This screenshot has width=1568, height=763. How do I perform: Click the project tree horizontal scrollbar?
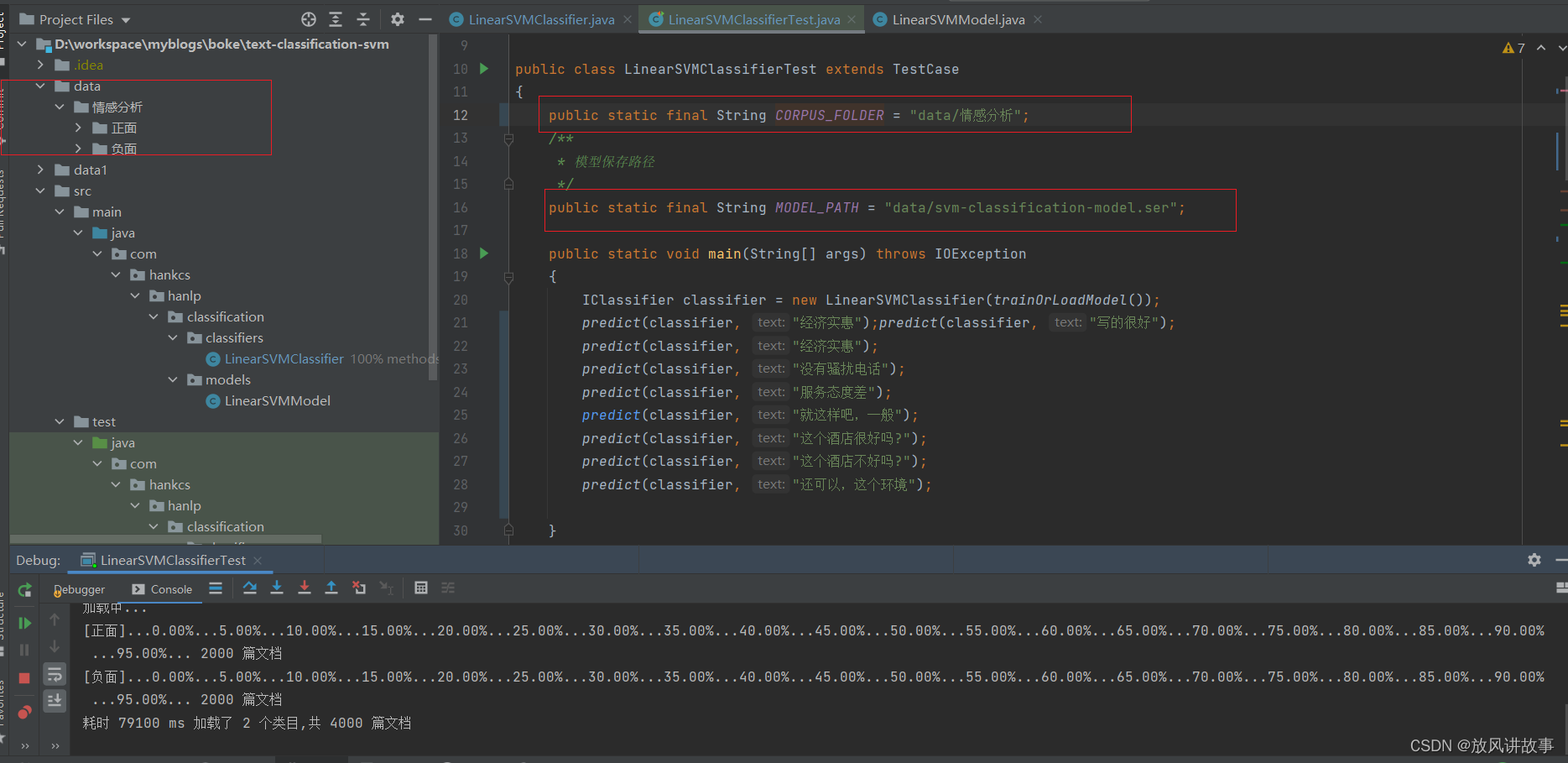click(165, 539)
